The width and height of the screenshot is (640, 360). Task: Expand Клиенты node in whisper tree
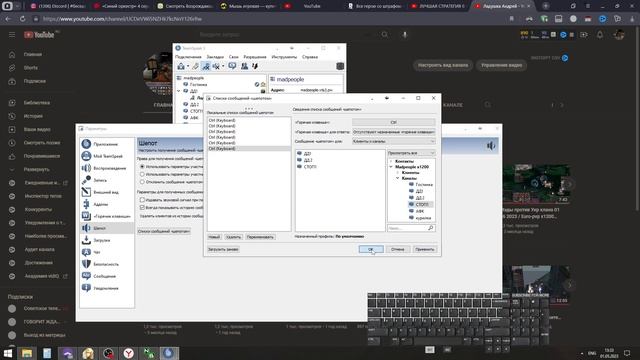click(398, 173)
